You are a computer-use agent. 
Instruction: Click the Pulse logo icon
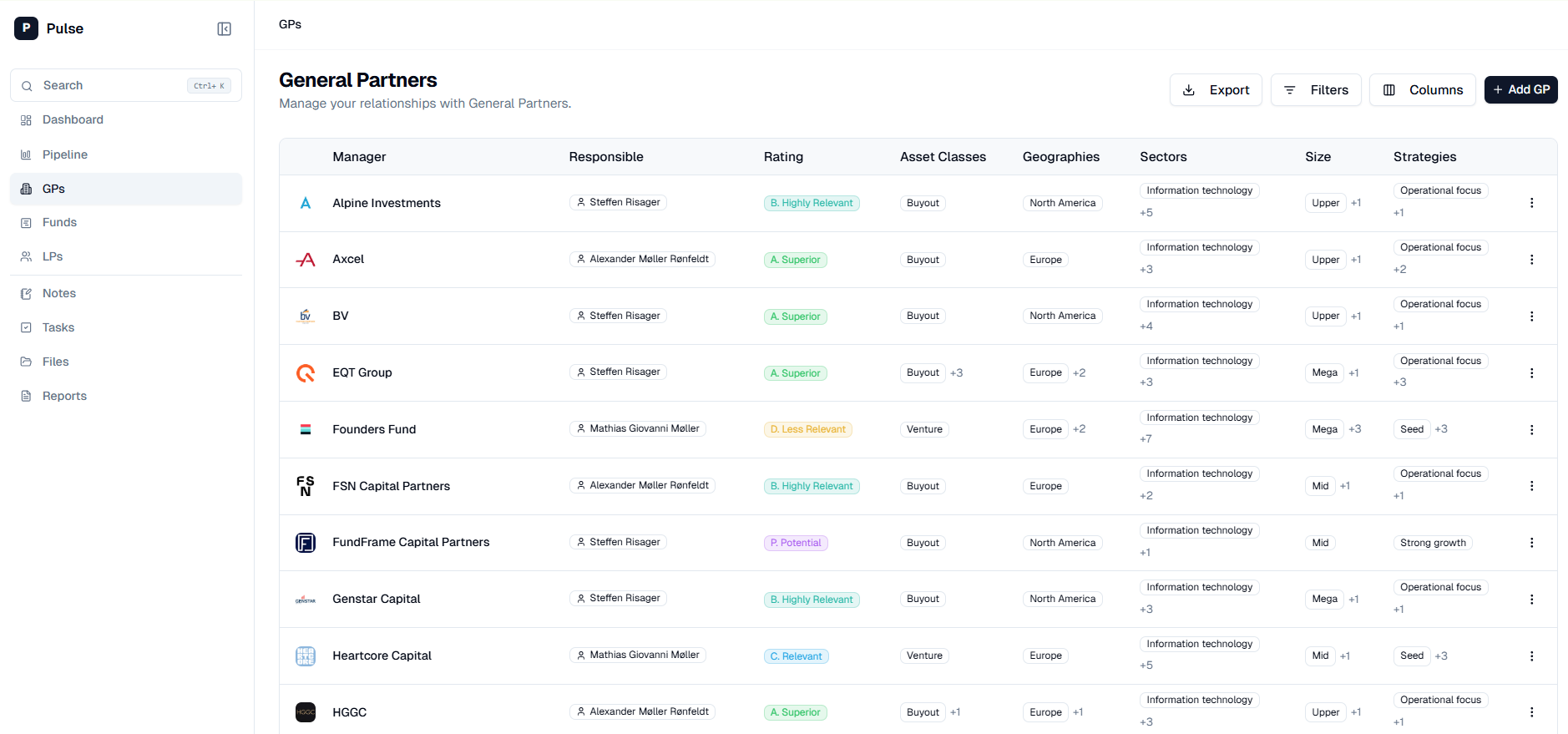coord(26,28)
